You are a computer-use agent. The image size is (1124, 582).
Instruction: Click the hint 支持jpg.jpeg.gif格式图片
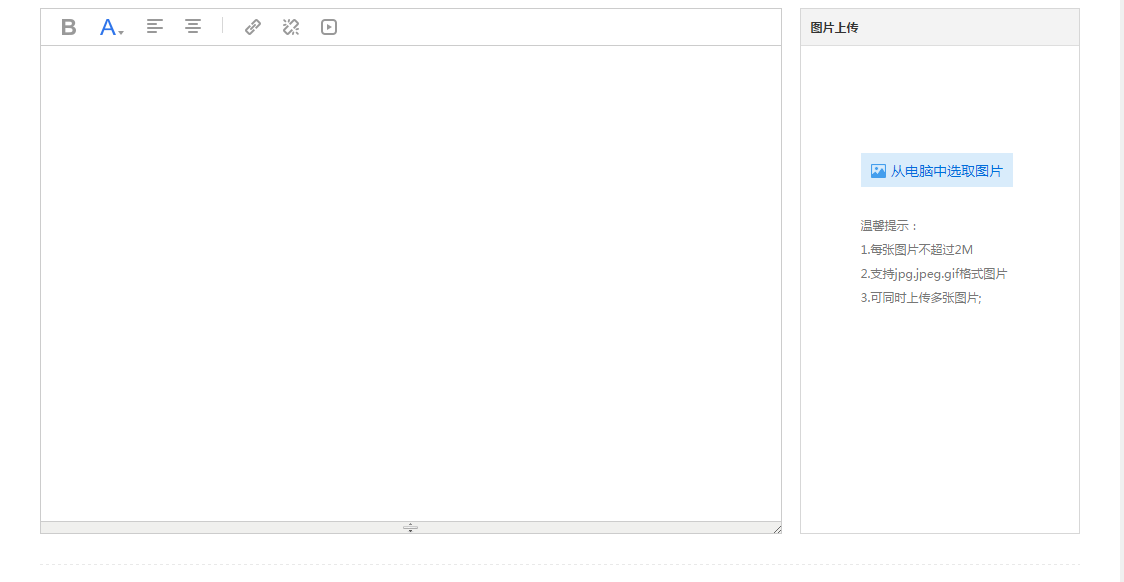coord(933,274)
